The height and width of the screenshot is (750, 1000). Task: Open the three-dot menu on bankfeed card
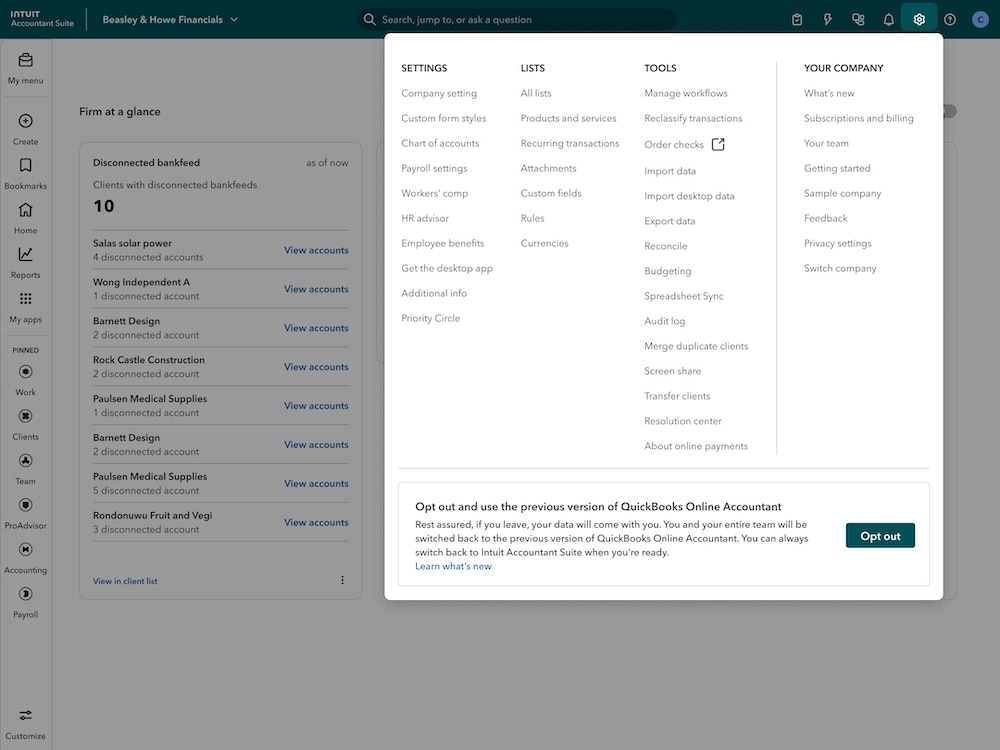342,580
